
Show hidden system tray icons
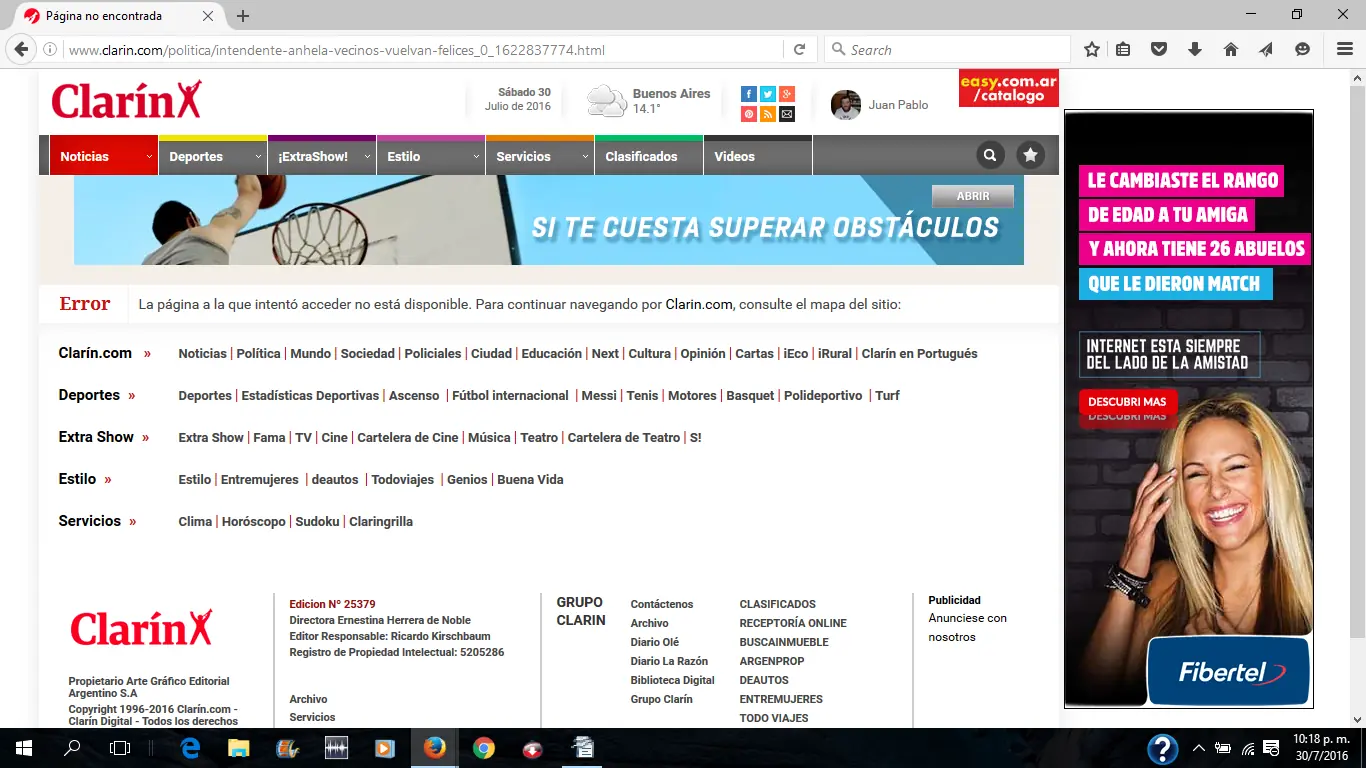point(1198,748)
